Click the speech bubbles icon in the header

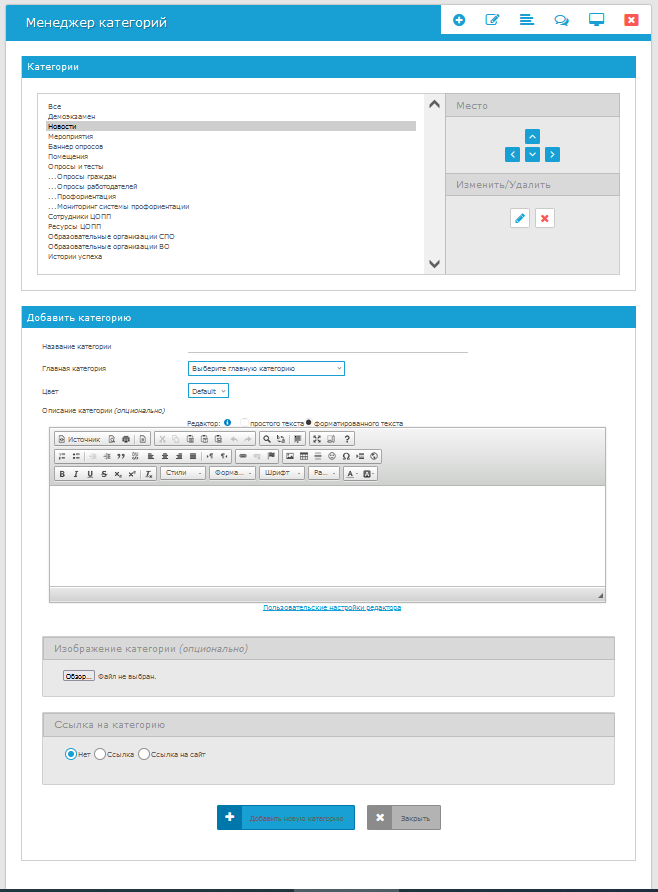click(562, 20)
